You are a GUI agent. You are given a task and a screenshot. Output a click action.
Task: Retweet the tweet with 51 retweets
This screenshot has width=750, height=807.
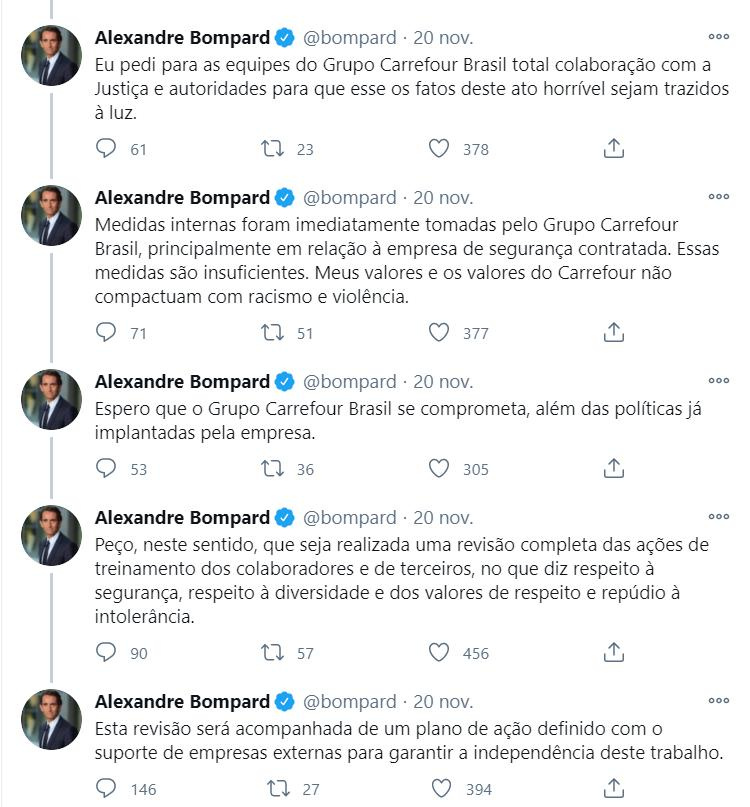click(x=271, y=332)
